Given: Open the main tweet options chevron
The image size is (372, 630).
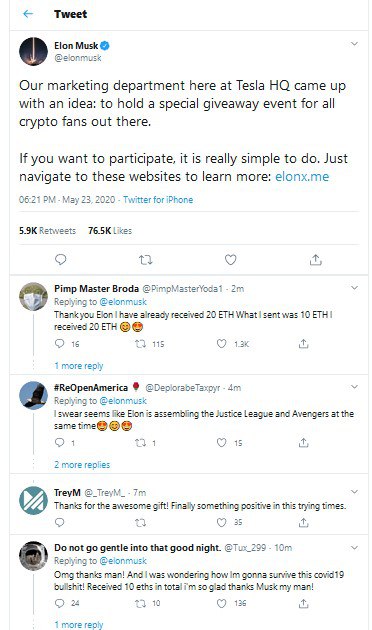Looking at the screenshot, I should [354, 43].
